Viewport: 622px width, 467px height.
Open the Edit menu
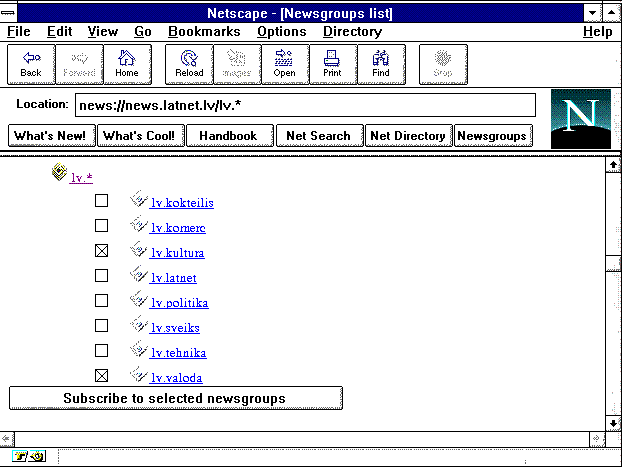[60, 32]
